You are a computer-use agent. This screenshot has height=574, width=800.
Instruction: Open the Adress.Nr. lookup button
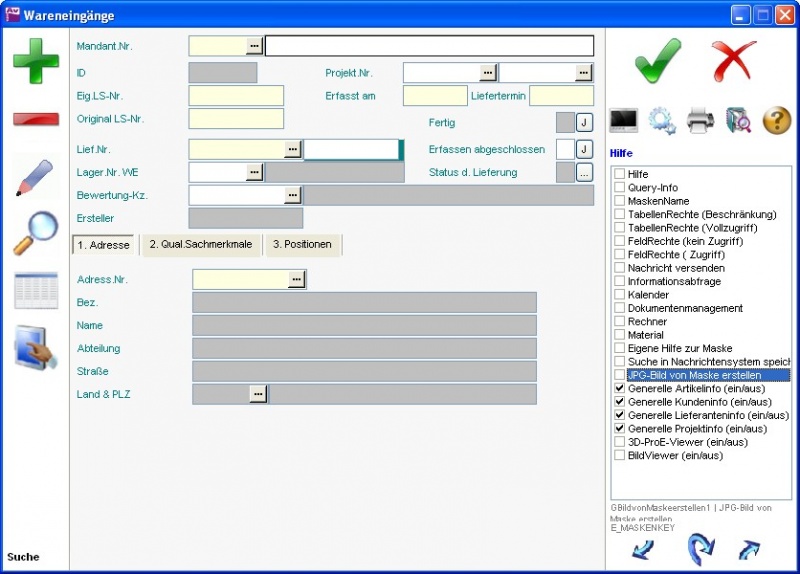(x=296, y=280)
